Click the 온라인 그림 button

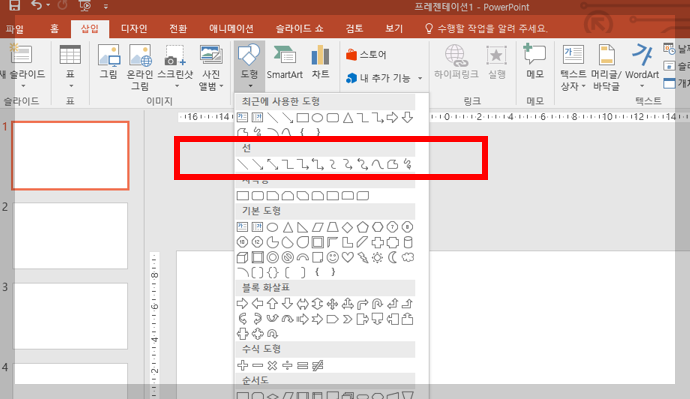click(140, 66)
